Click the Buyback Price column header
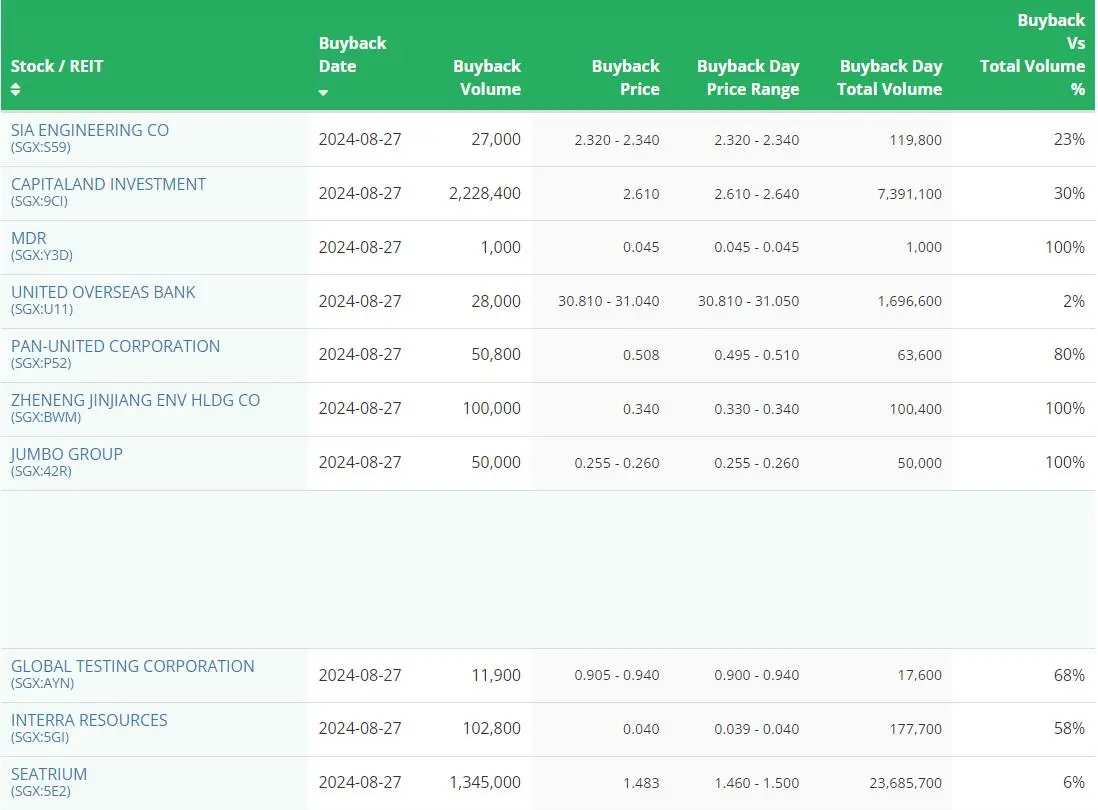This screenshot has width=1098, height=810. [625, 78]
